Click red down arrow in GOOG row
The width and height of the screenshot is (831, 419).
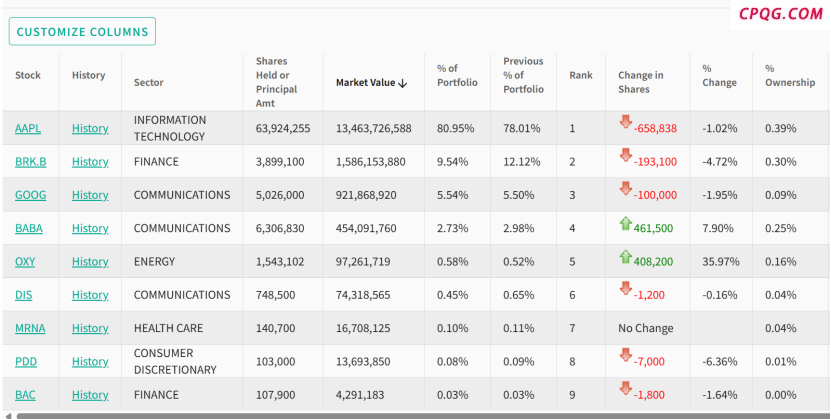point(625,189)
